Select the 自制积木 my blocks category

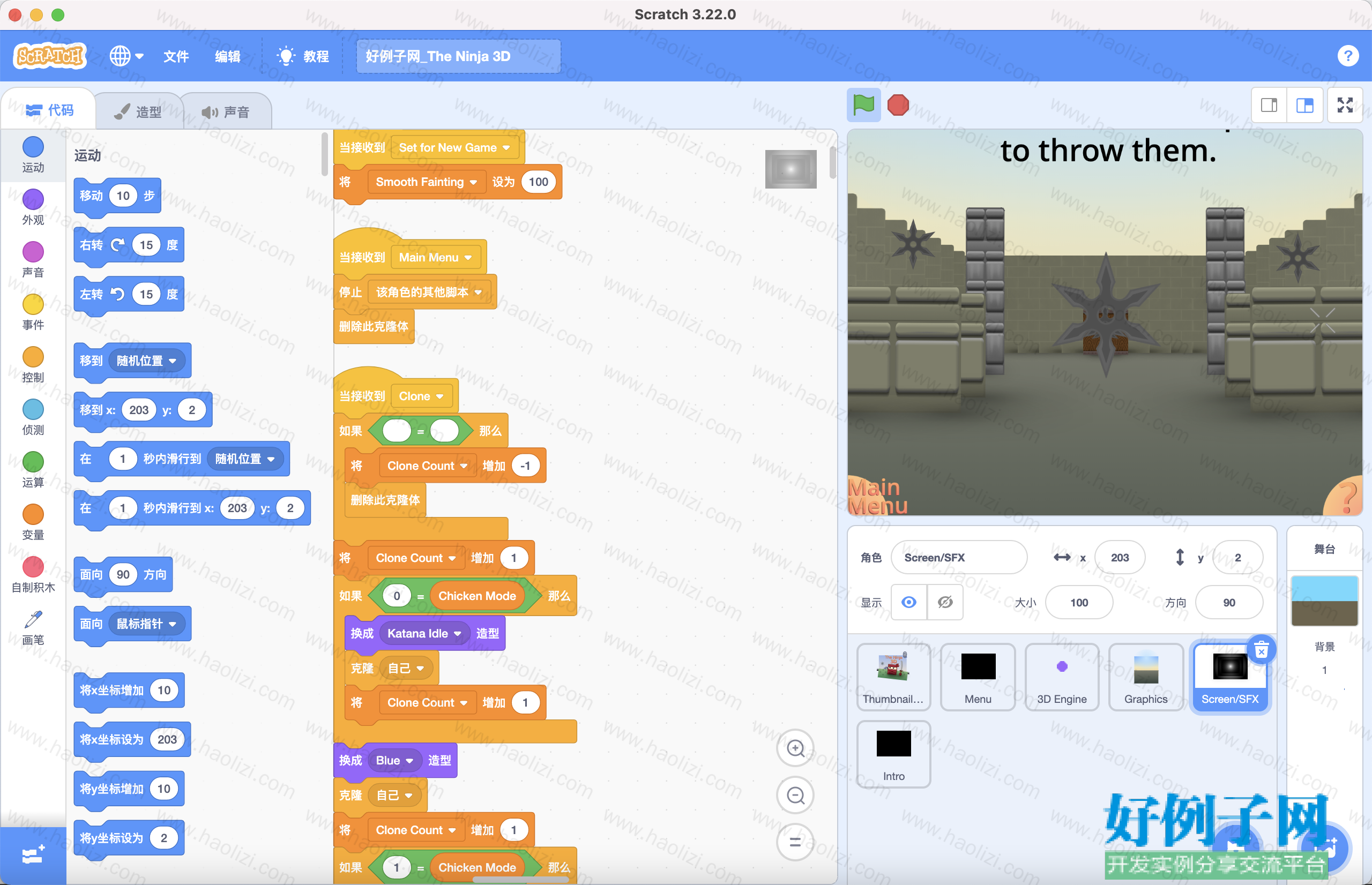(x=33, y=574)
